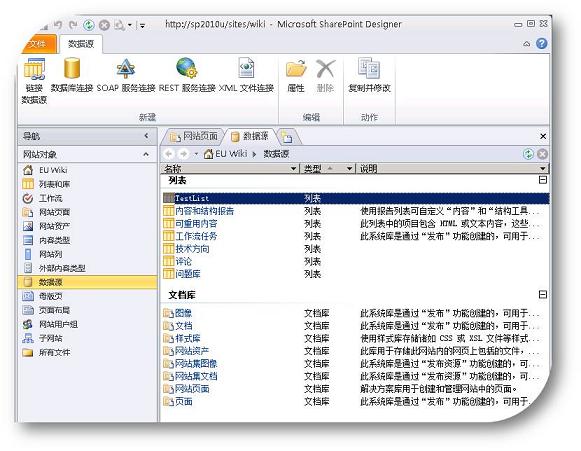Minimize the ribbon with the caret icon
Image resolution: width=581 pixels, height=451 pixels.
(527, 44)
